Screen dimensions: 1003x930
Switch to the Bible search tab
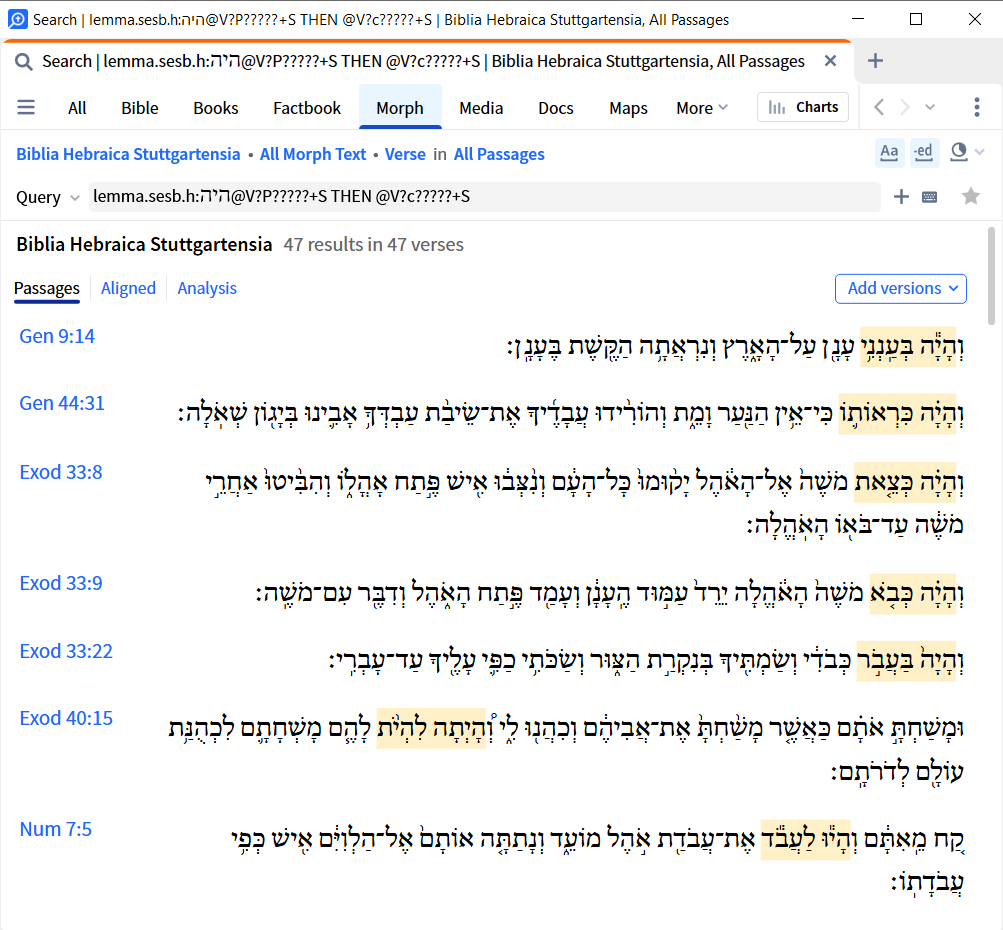pyautogui.click(x=139, y=108)
